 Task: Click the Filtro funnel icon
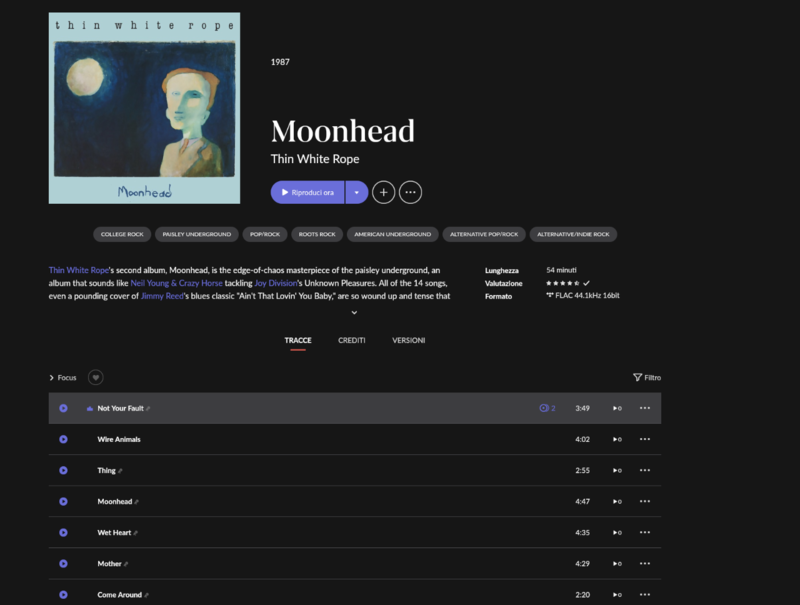coord(637,377)
